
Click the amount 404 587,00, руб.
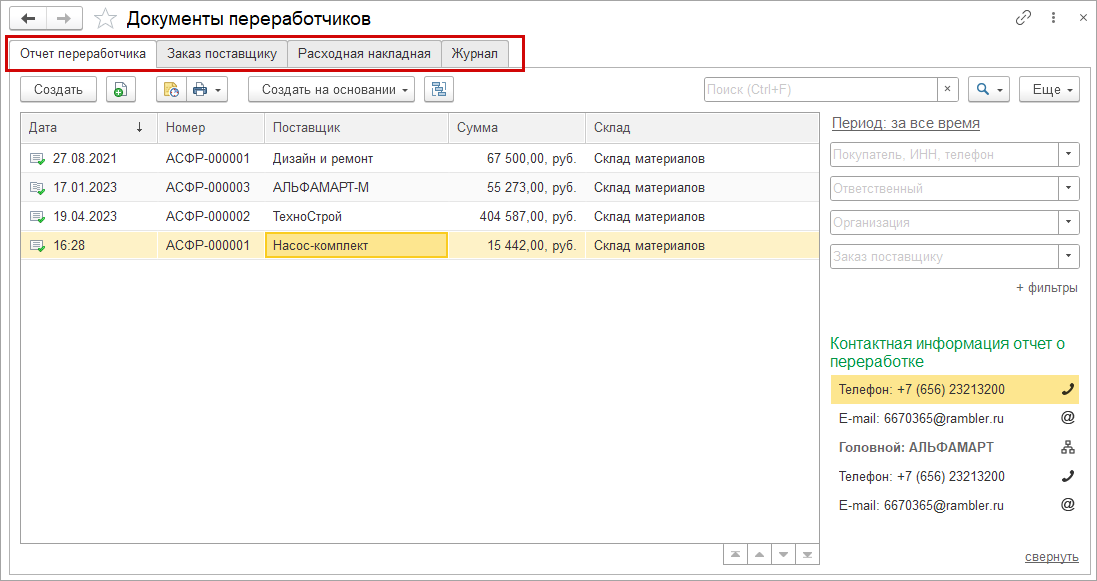528,217
